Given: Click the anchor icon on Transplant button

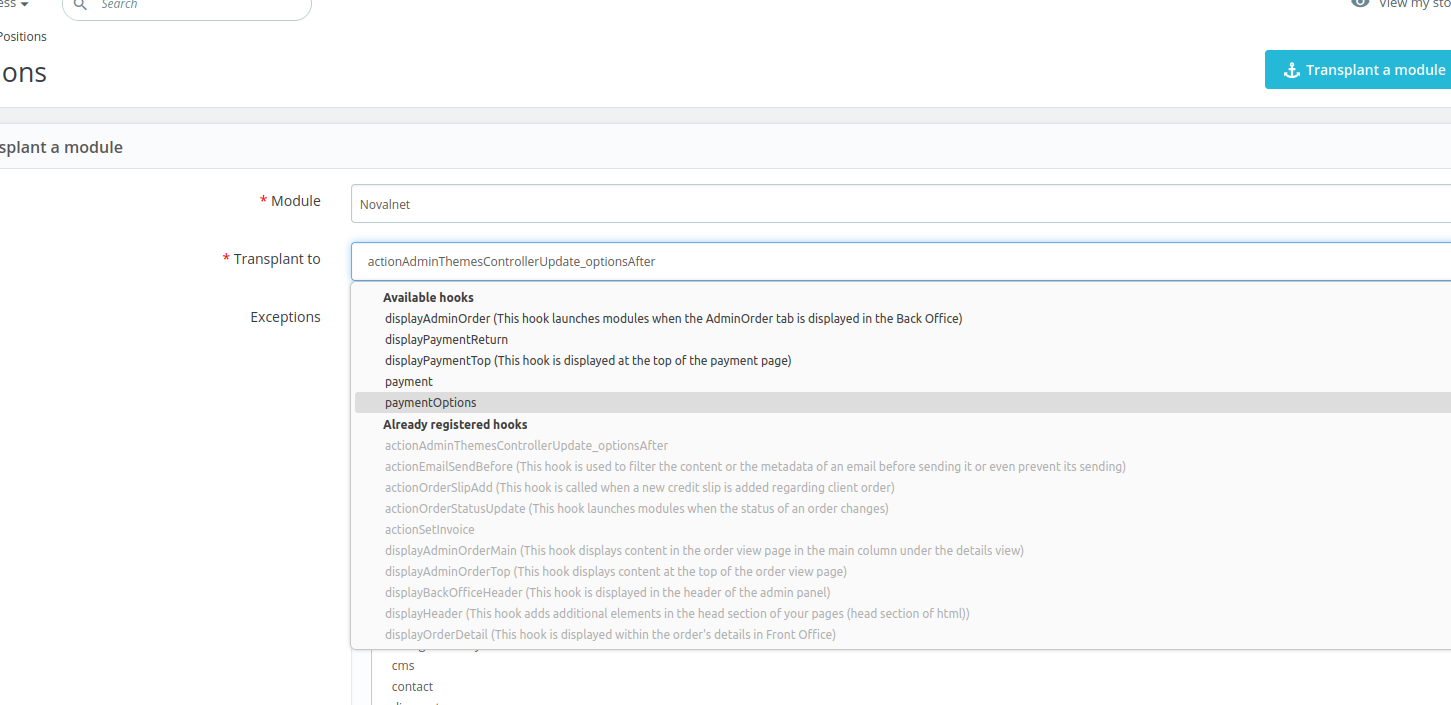Looking at the screenshot, I should 1291,70.
